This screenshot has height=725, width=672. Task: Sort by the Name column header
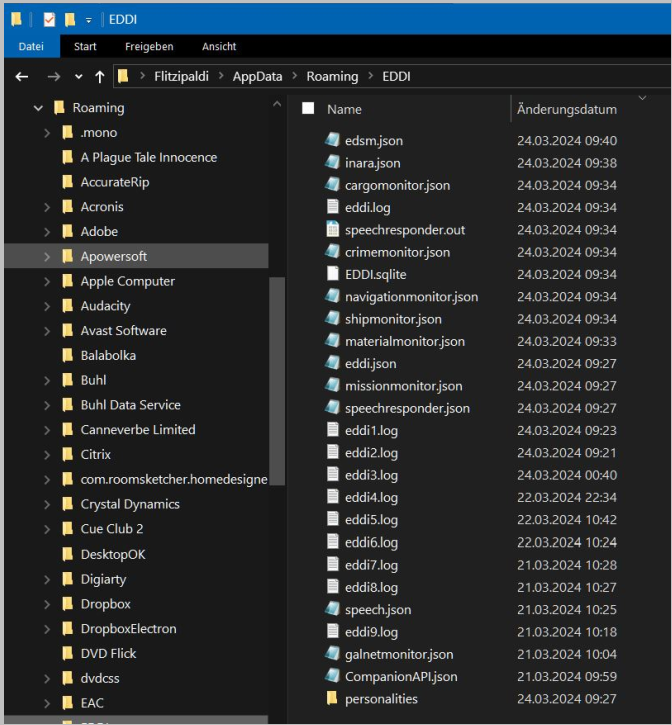point(344,109)
